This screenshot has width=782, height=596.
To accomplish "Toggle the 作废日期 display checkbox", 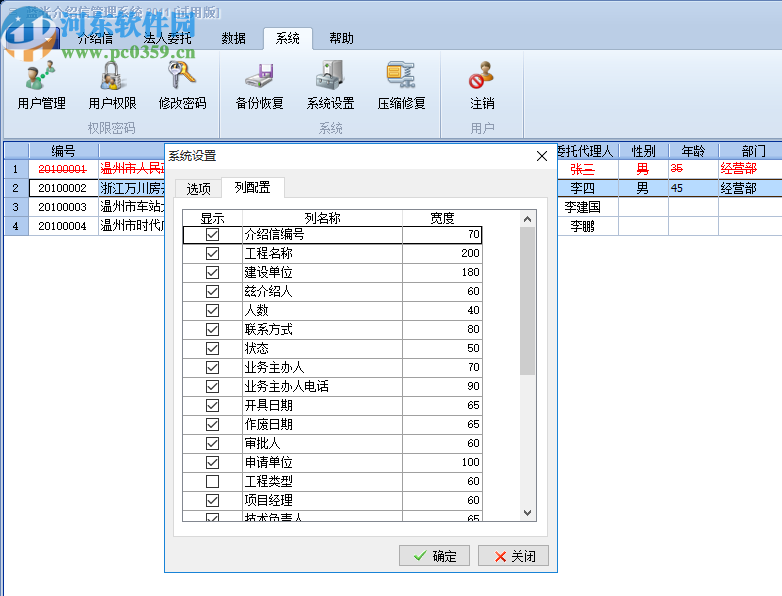I will 212,424.
